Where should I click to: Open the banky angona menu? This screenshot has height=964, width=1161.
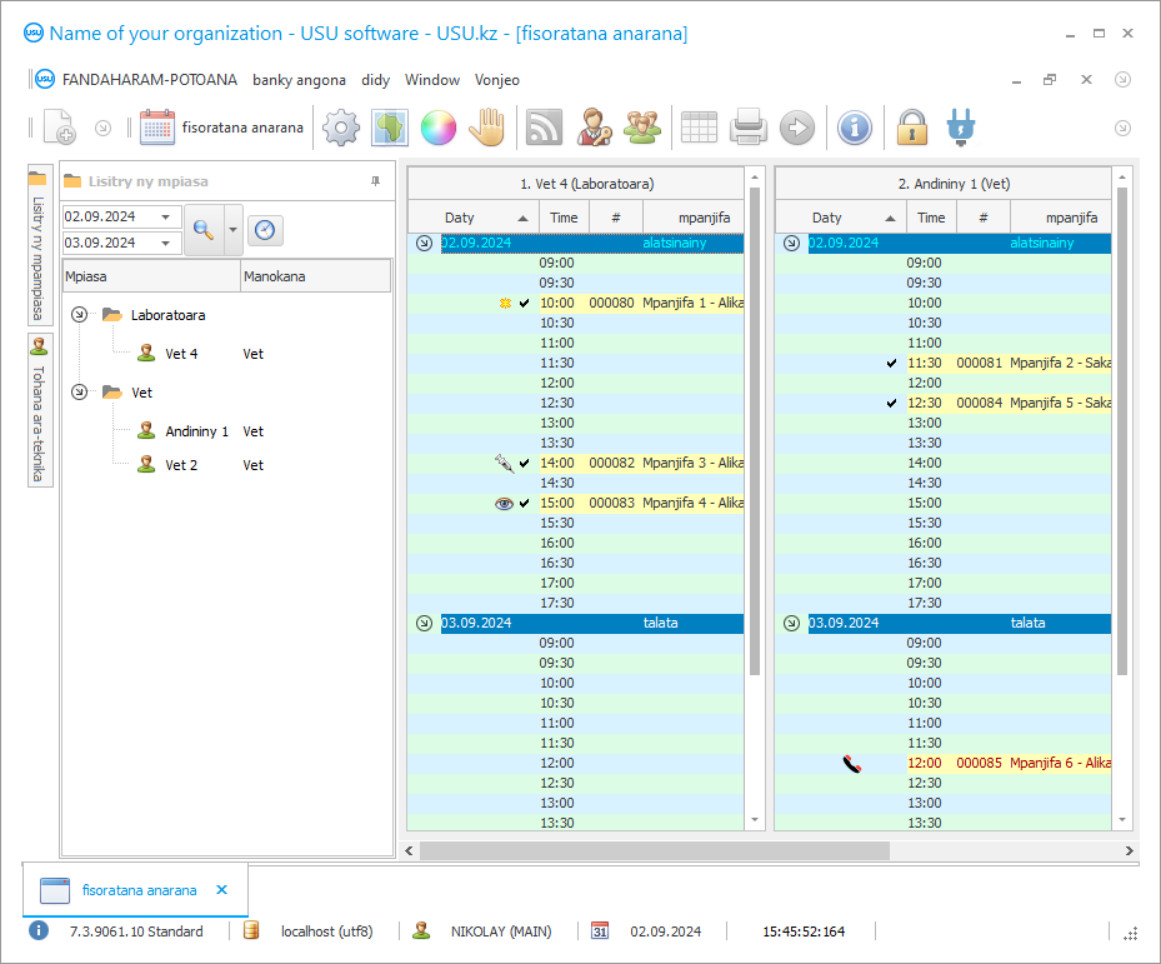[299, 80]
